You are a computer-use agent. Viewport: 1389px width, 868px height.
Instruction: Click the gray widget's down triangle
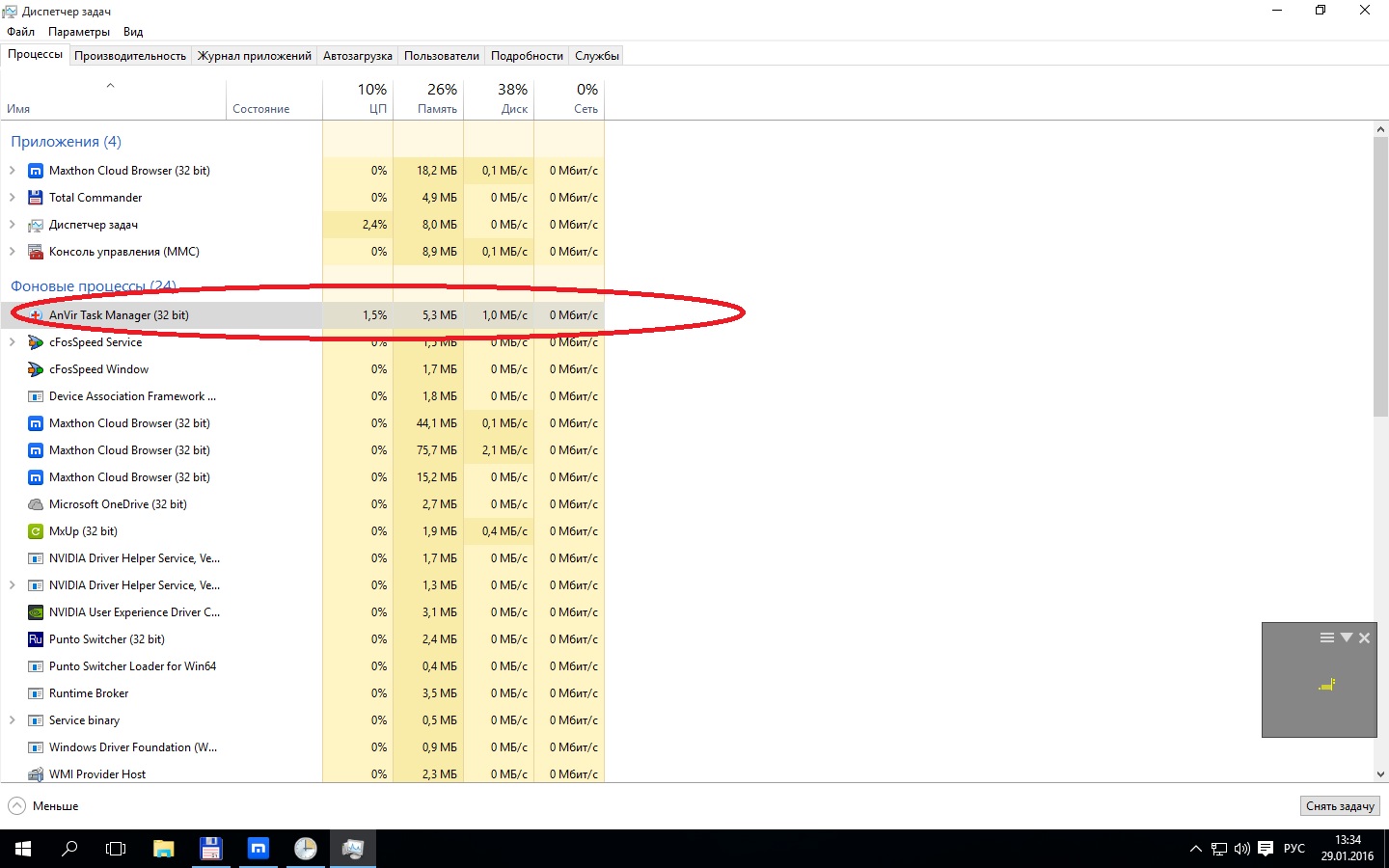pos(1347,637)
